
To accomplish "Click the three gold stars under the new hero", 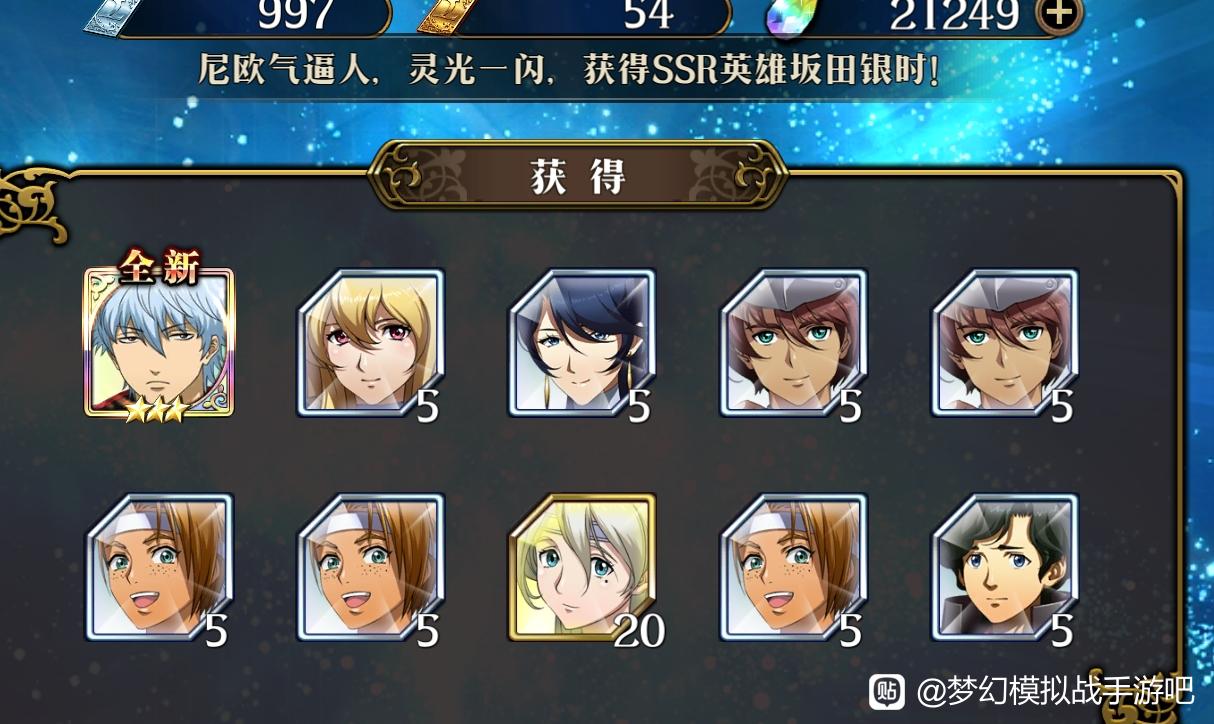I will (x=156, y=408).
